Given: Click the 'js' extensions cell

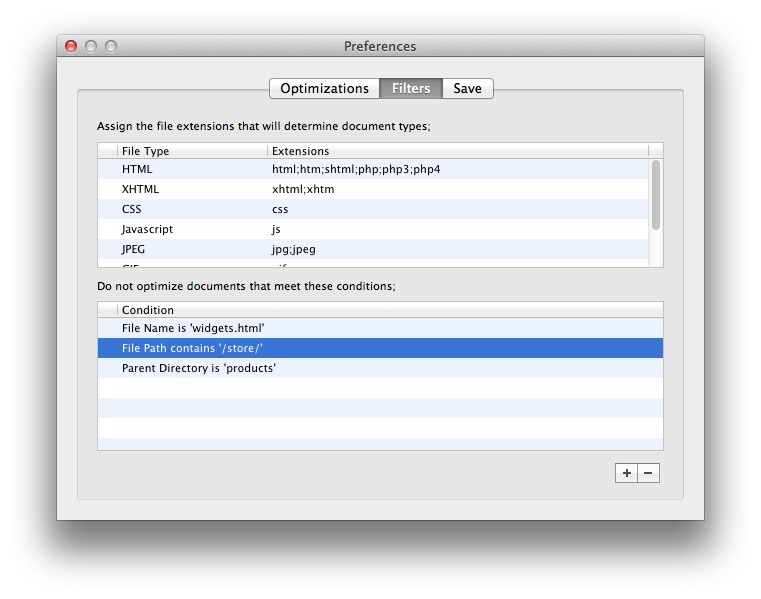Looking at the screenshot, I should [276, 230].
